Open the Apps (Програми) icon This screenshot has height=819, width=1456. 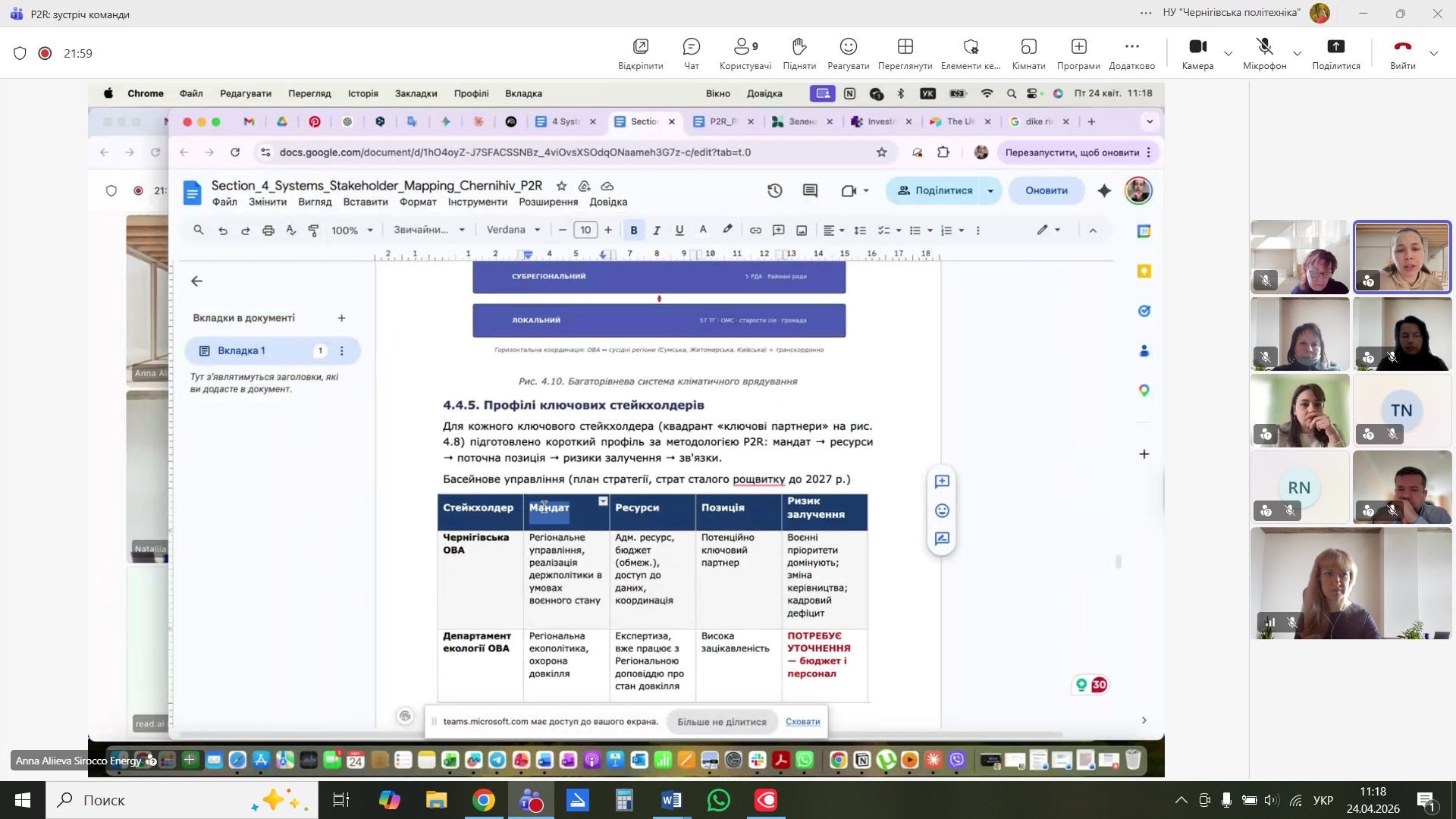click(x=1078, y=47)
